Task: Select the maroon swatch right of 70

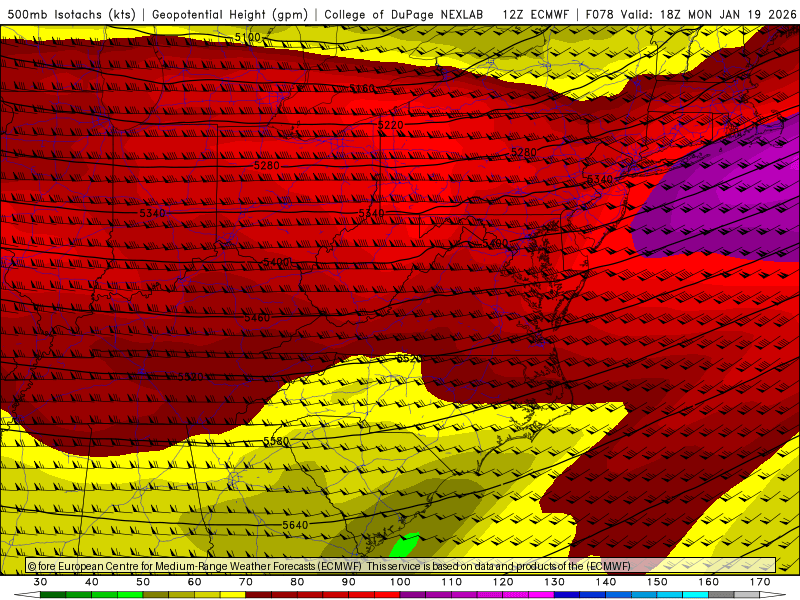Action: point(259,595)
